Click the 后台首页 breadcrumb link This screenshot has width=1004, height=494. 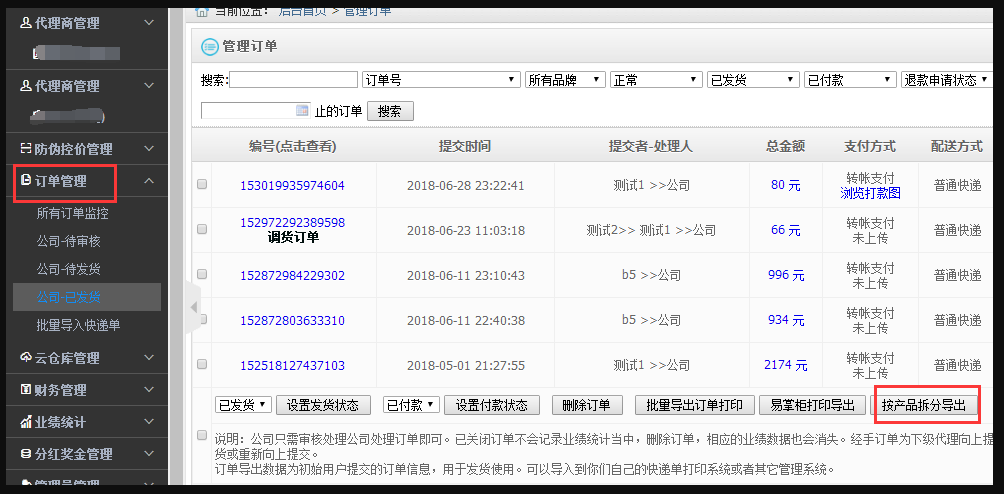(303, 12)
